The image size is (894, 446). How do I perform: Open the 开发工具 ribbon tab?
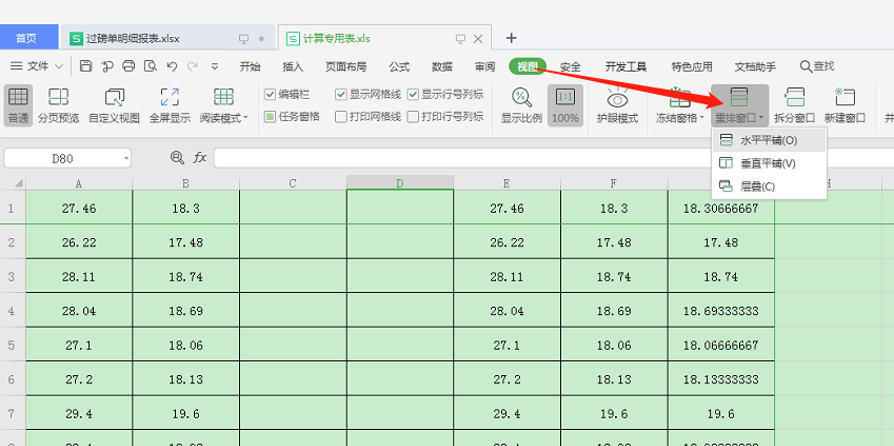625,67
